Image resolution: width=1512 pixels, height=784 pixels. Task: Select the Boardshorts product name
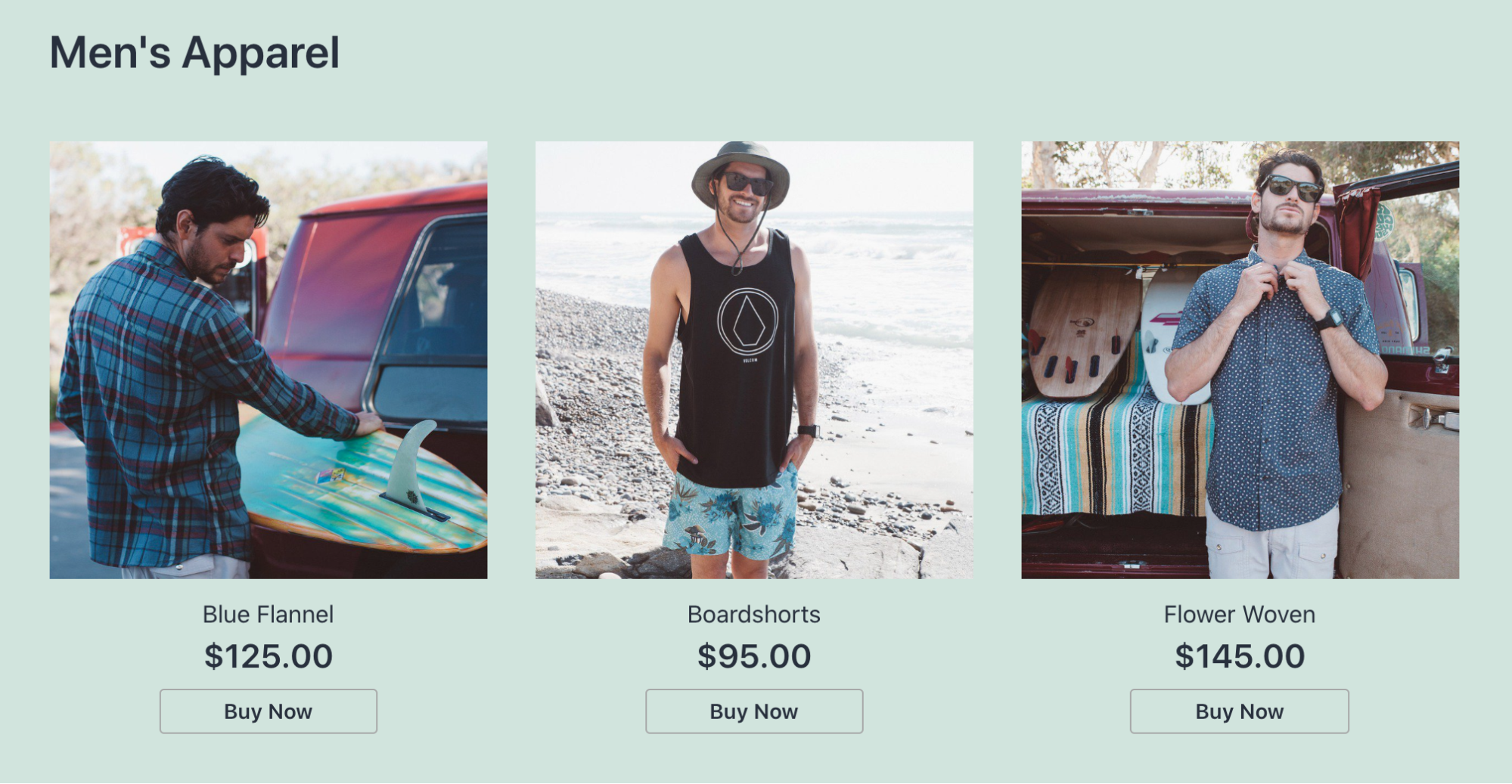753,615
